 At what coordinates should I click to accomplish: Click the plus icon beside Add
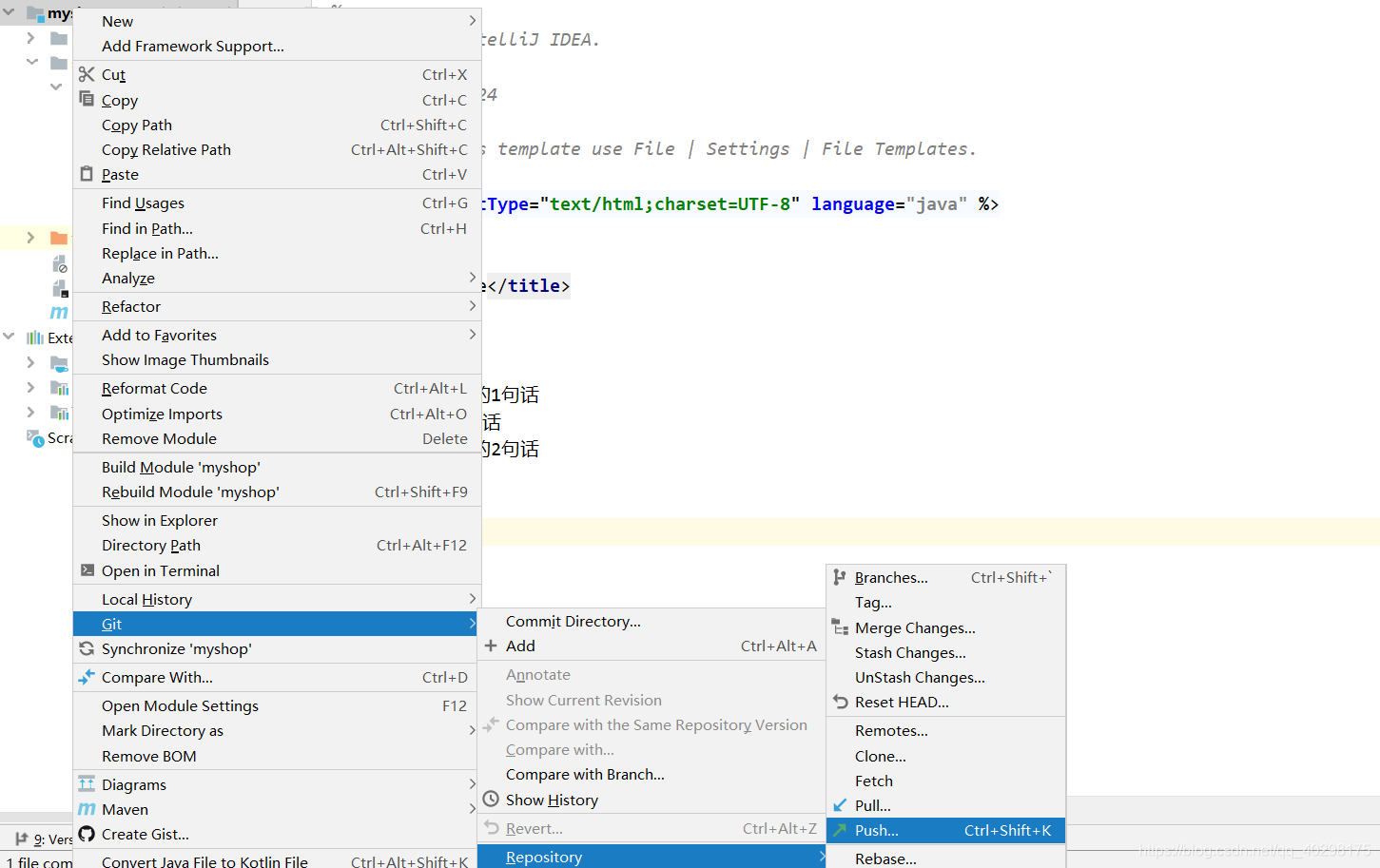pos(491,646)
